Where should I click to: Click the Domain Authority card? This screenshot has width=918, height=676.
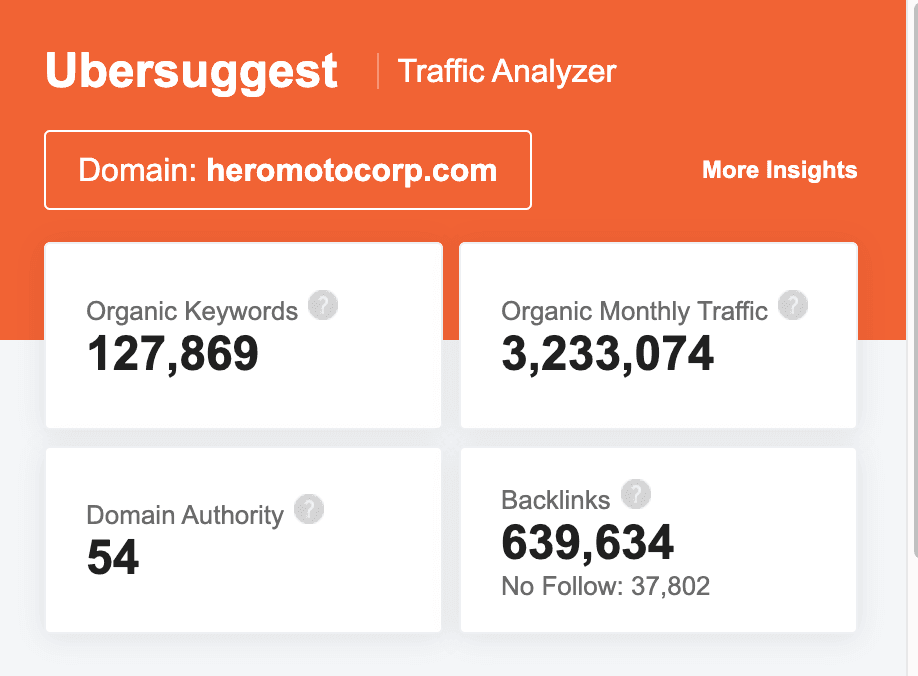click(243, 540)
